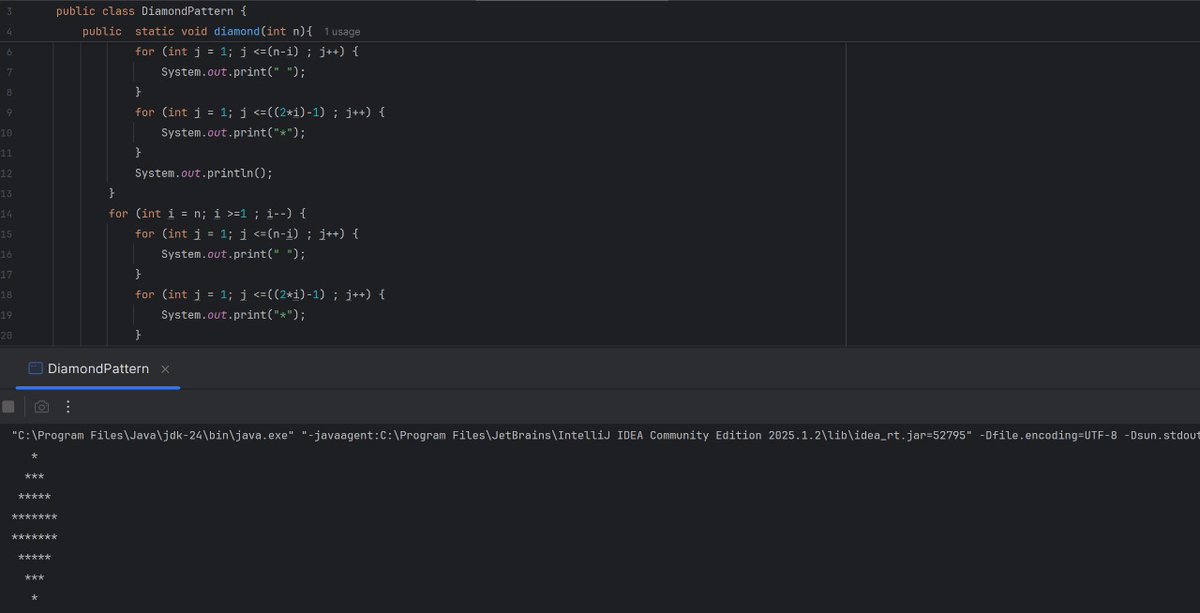Select the DiamondPattern run tab
The image size is (1200, 613).
coord(98,368)
